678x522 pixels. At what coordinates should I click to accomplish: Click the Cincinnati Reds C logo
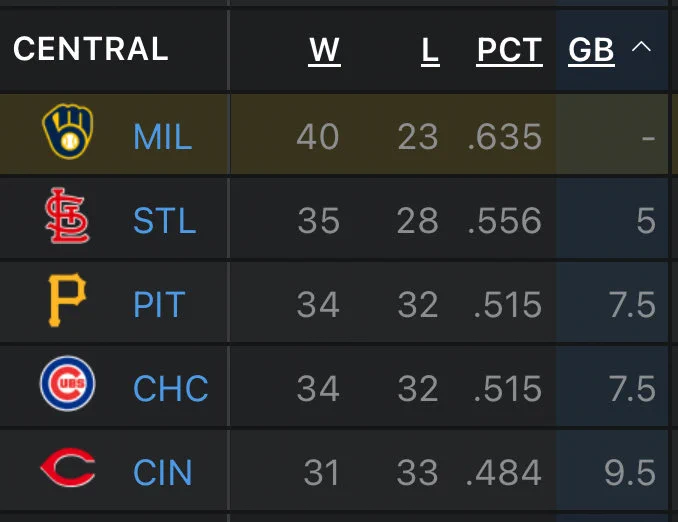coord(67,467)
